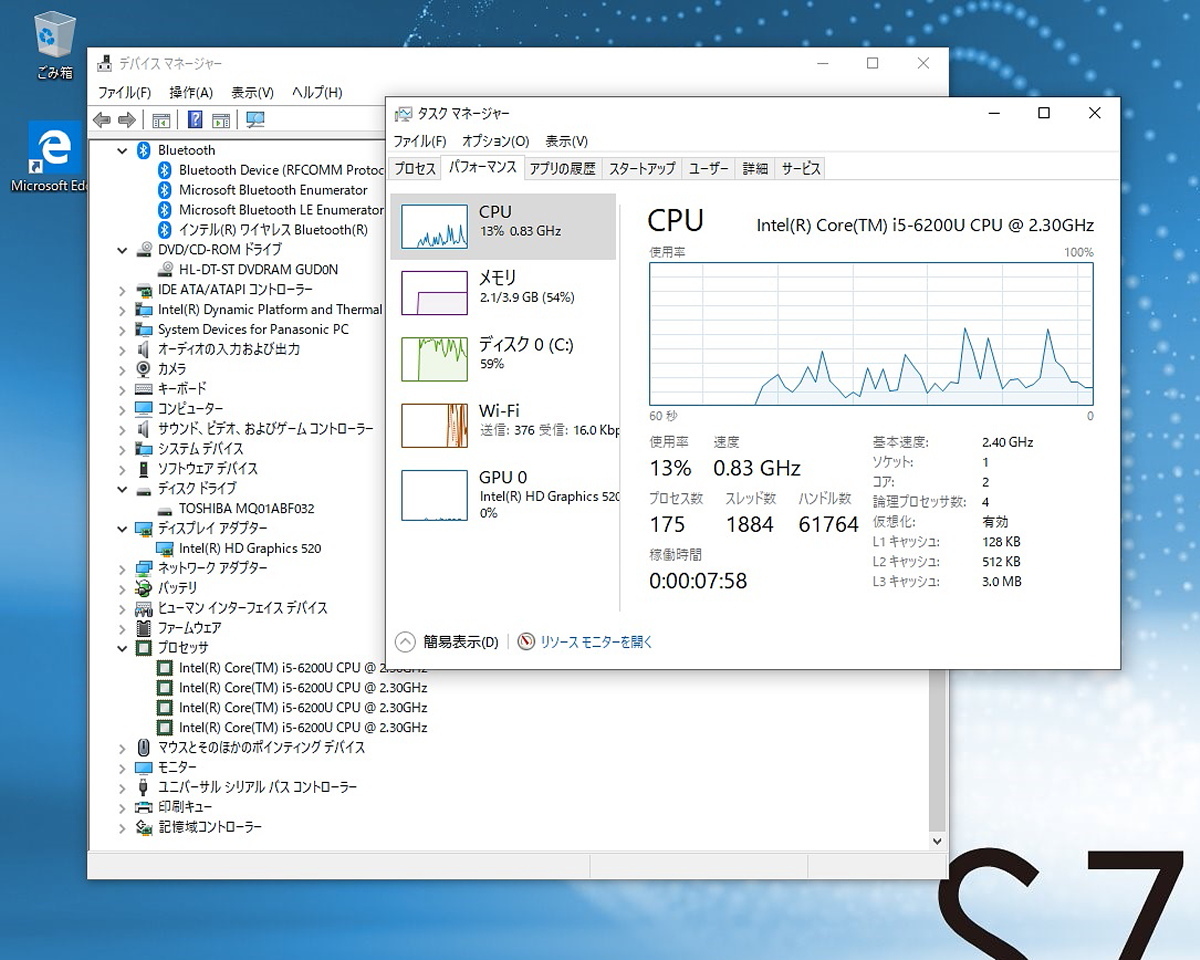Click the バッテリ category icon
The image size is (1200, 960).
144,588
